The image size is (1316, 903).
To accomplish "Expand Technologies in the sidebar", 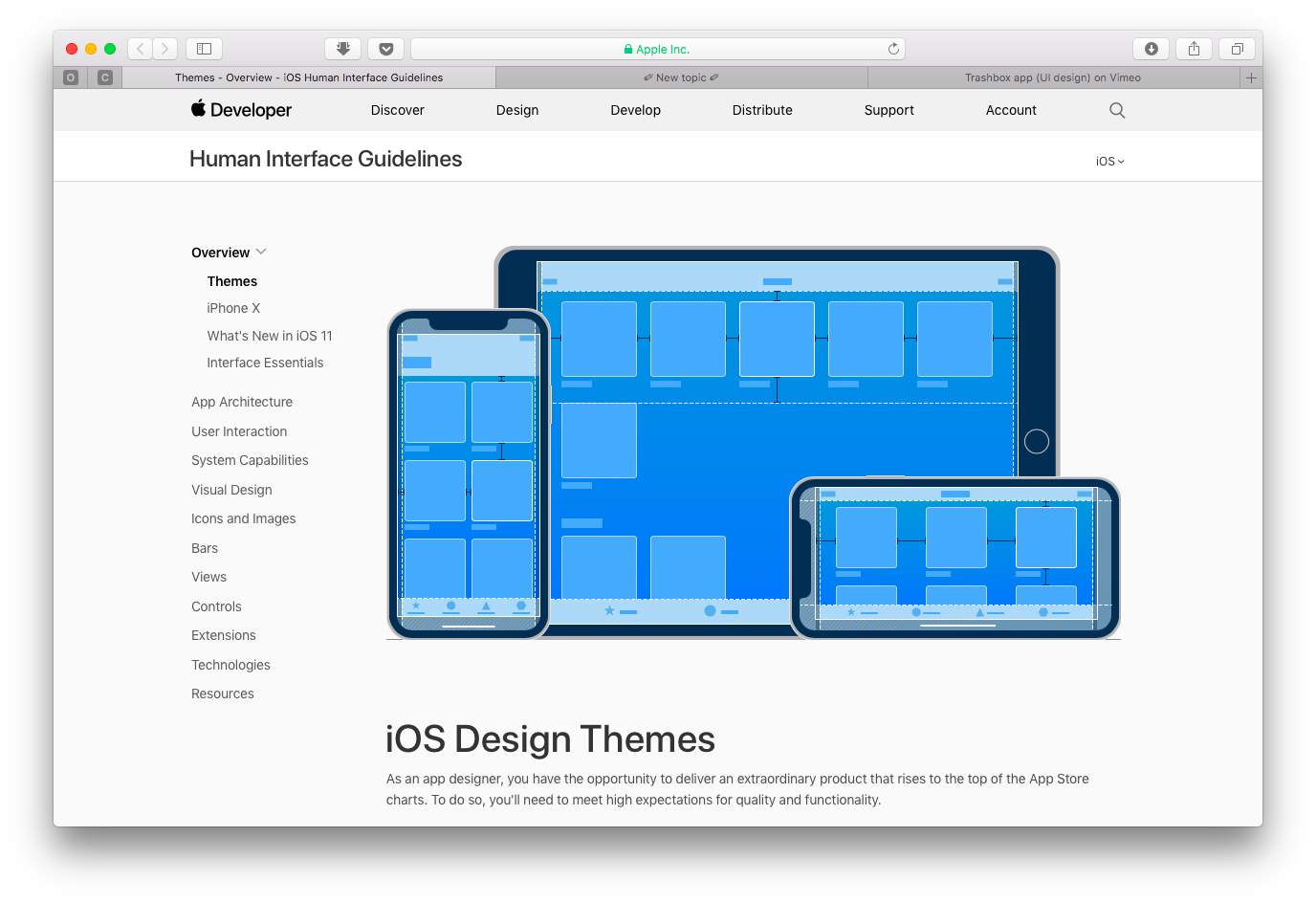I will 230,665.
